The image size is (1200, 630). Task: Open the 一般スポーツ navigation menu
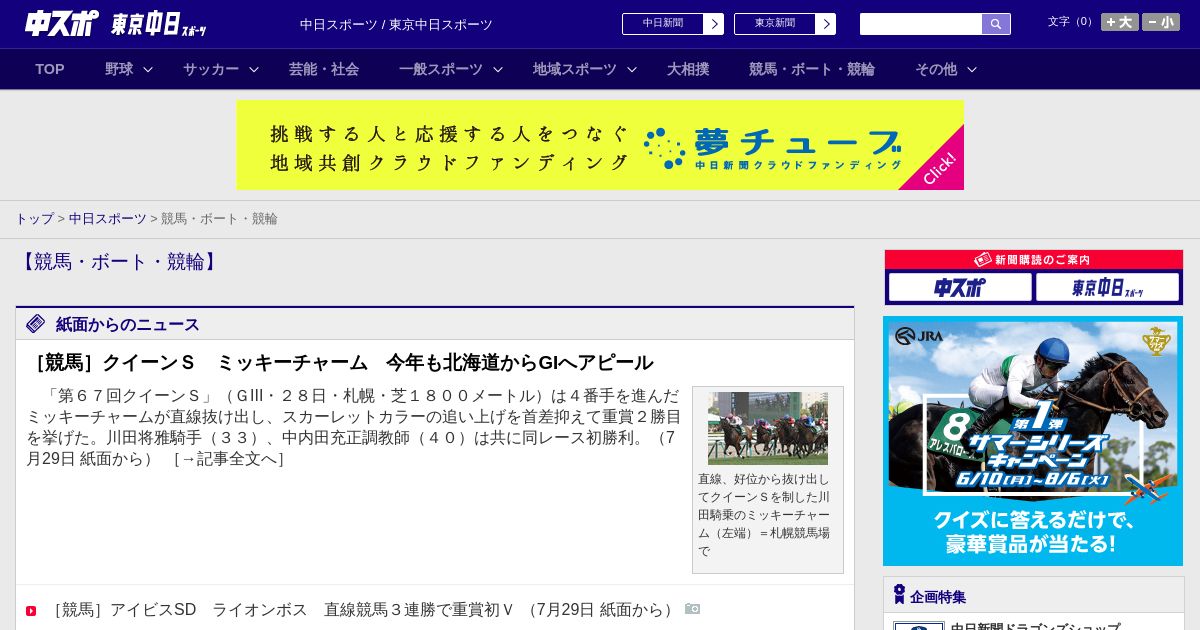tap(441, 69)
